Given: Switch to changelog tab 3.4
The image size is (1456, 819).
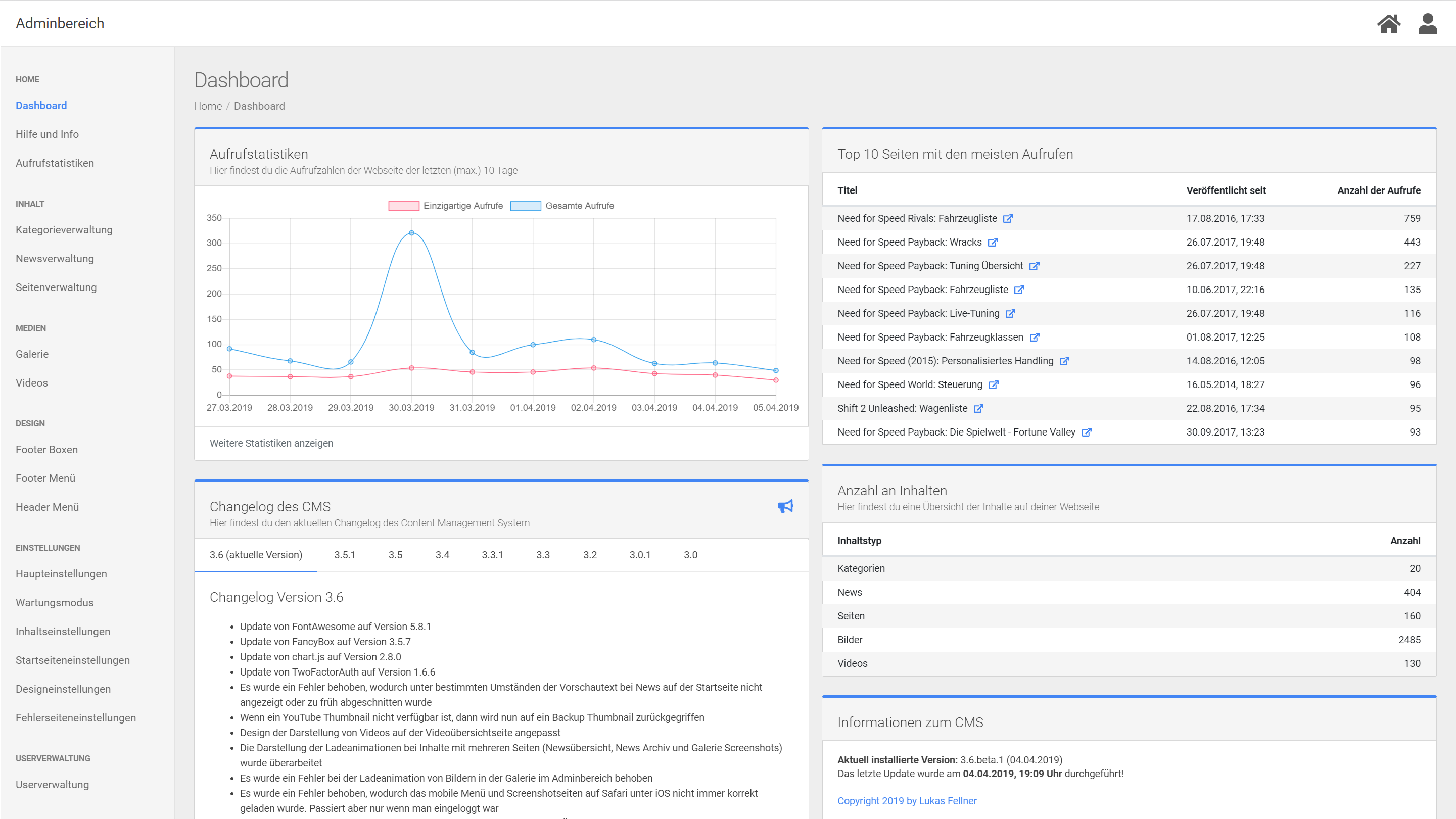Looking at the screenshot, I should click(x=442, y=555).
